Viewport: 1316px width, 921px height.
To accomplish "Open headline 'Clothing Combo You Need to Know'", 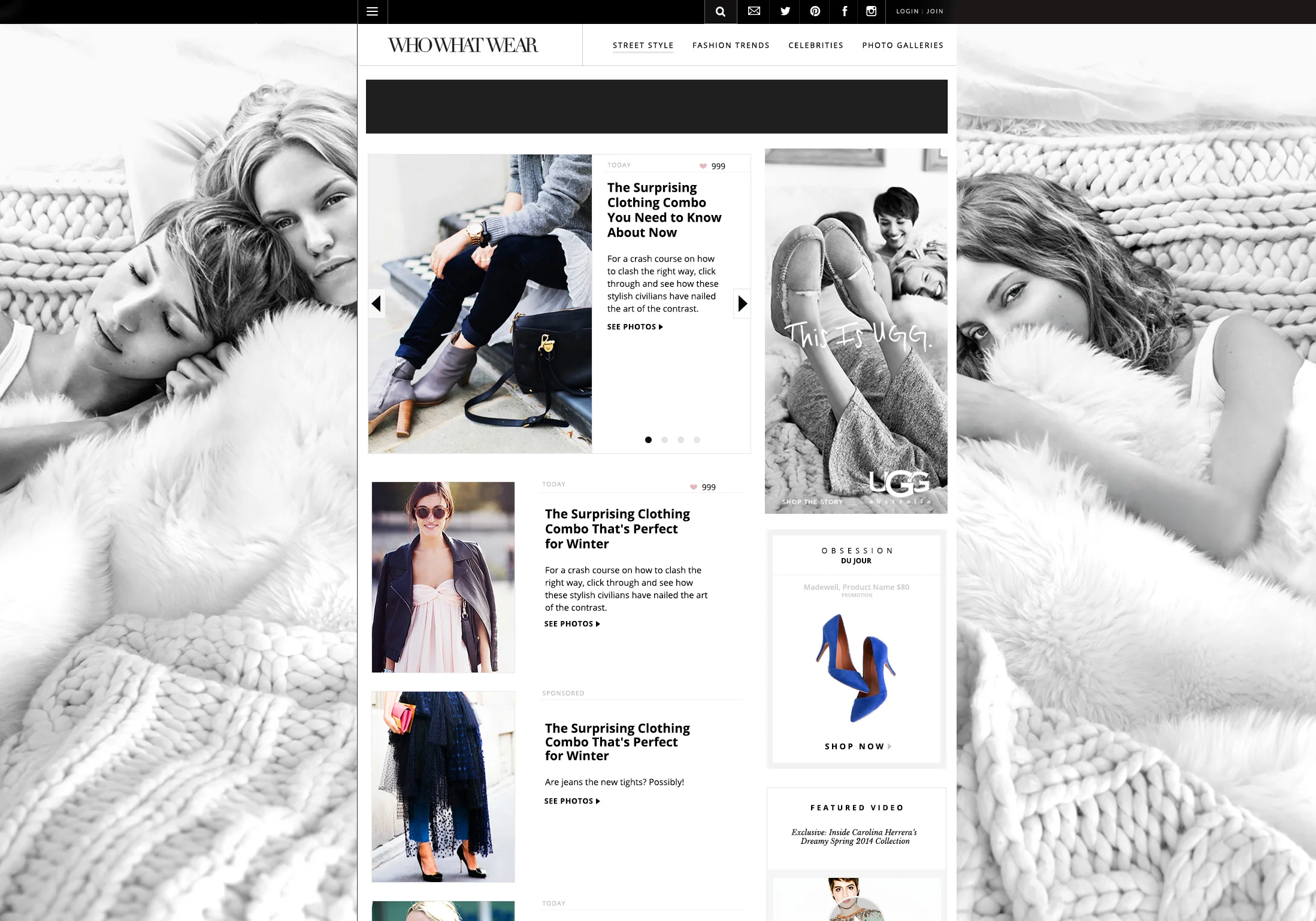I will (664, 210).
